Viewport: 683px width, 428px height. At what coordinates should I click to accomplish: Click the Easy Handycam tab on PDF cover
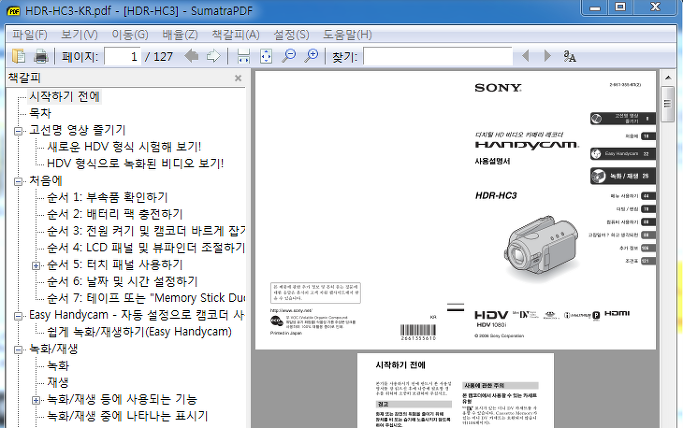point(623,154)
